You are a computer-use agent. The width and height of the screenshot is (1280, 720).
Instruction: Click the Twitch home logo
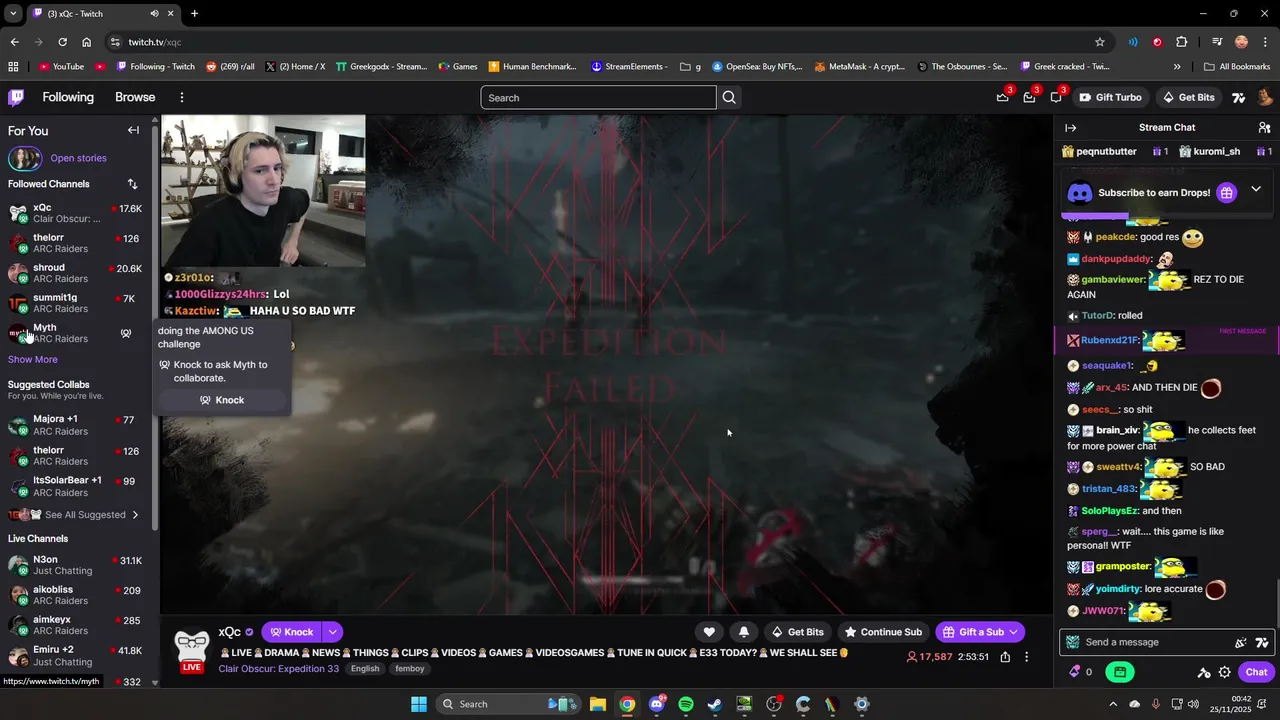[x=16, y=97]
